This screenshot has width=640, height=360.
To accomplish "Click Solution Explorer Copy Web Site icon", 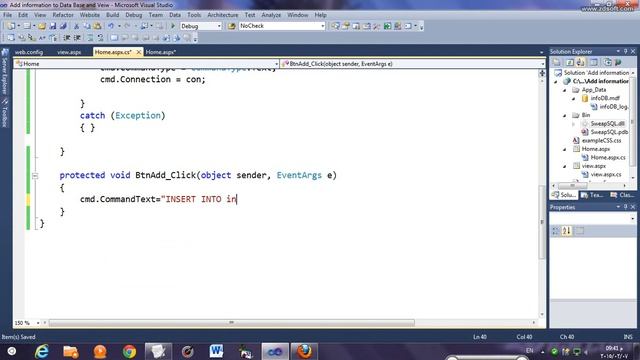I will (x=607, y=62).
